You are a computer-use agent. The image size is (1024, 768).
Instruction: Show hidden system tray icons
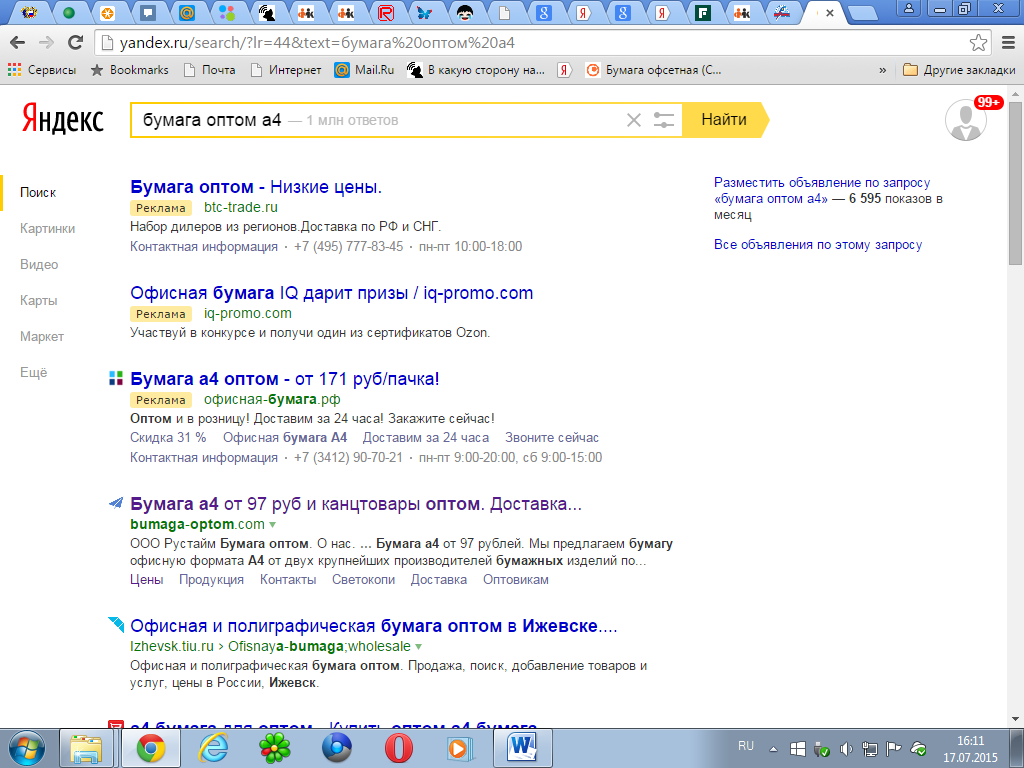(x=774, y=749)
